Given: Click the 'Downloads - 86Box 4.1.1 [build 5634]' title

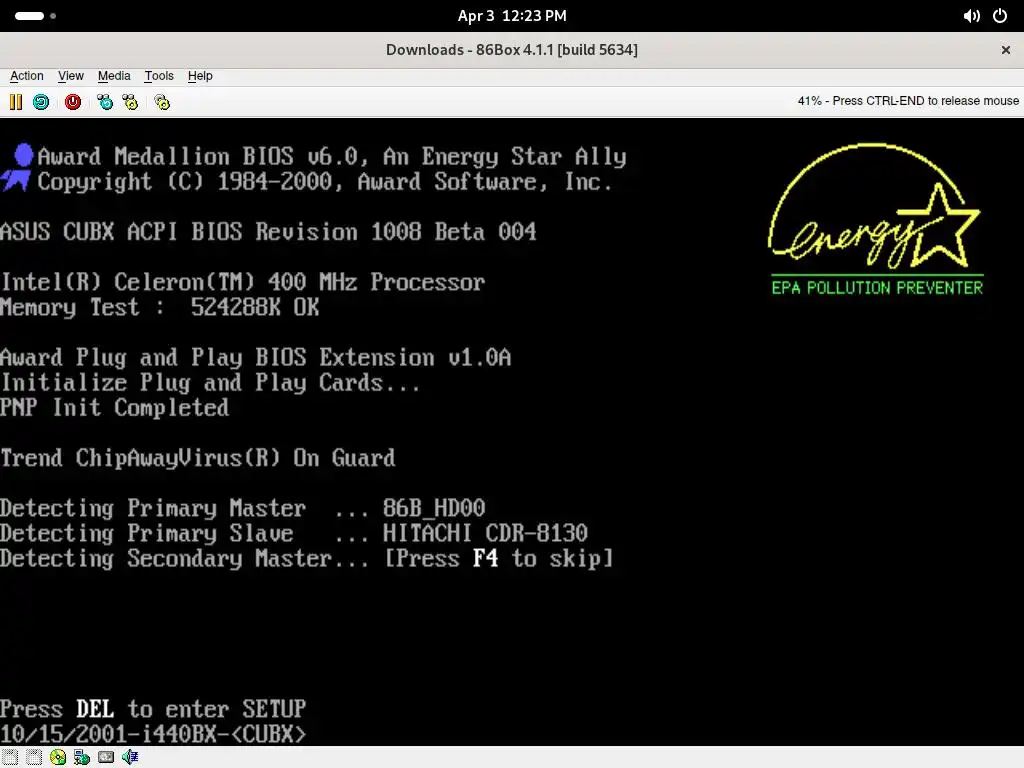Looking at the screenshot, I should coord(511,50).
